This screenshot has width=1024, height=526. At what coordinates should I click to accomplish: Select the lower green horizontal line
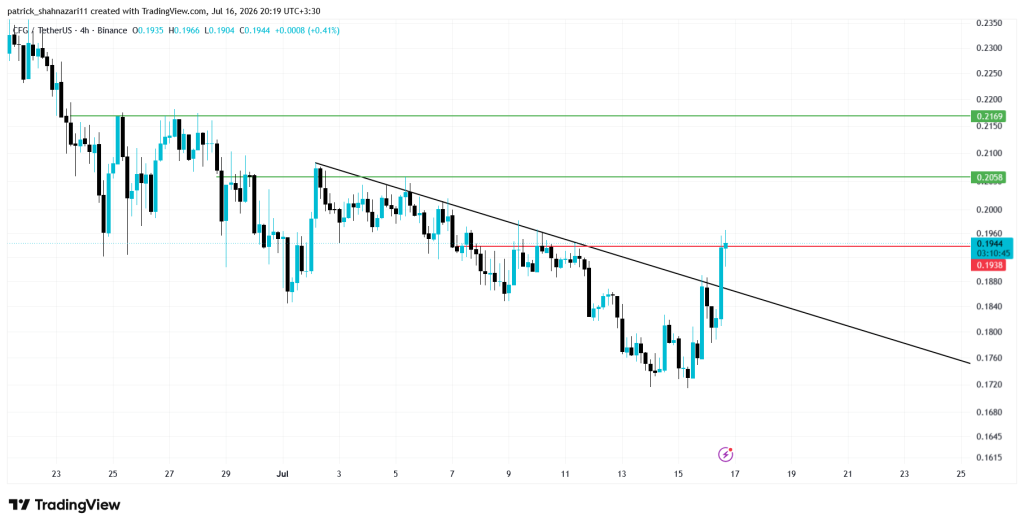click(594, 176)
